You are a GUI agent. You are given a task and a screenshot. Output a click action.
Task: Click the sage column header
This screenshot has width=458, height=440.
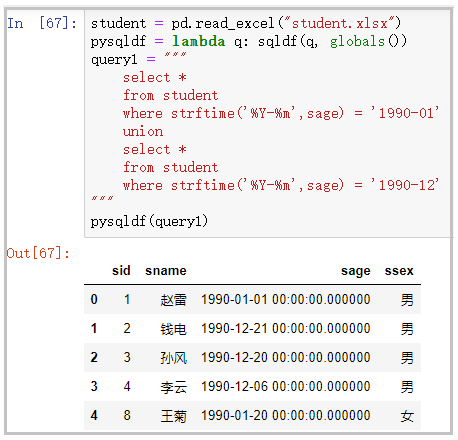(356, 271)
